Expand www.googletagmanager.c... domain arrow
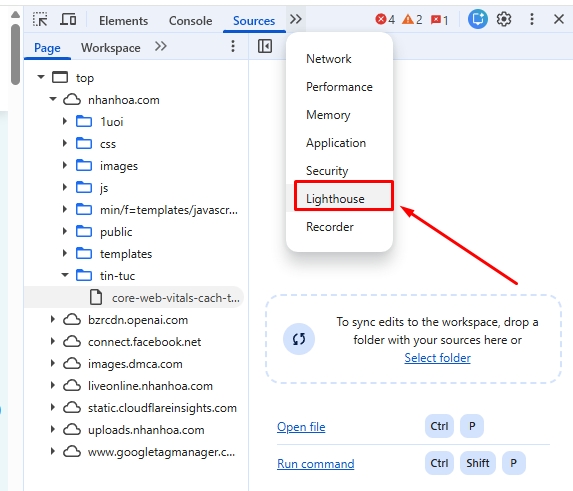 53,451
